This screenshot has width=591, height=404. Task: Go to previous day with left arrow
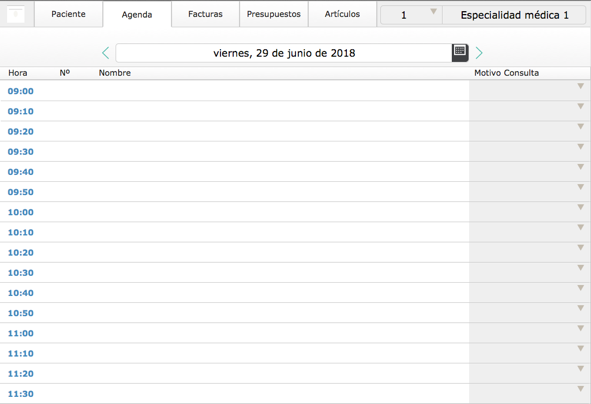(x=106, y=53)
